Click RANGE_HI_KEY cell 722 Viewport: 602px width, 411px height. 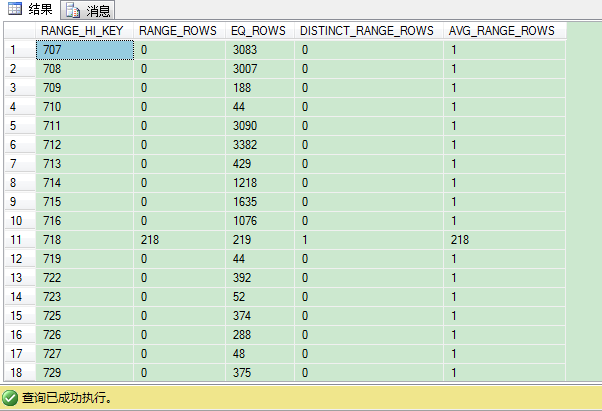pyautogui.click(x=84, y=277)
